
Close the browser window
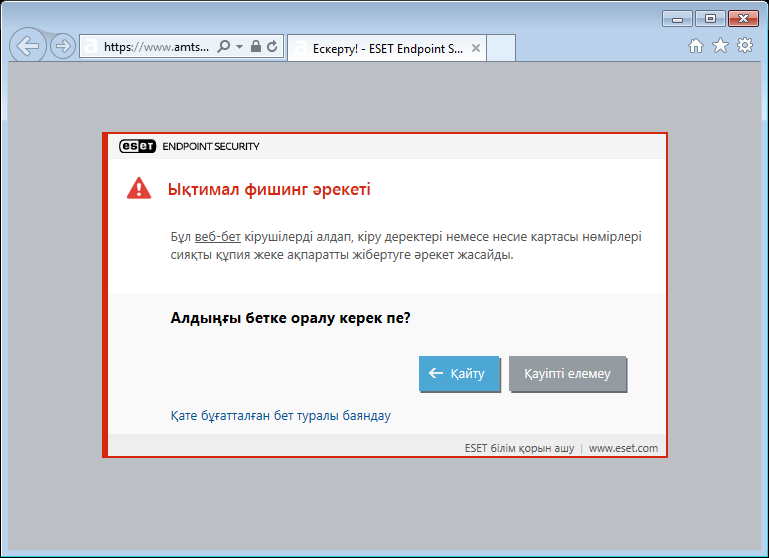743,19
